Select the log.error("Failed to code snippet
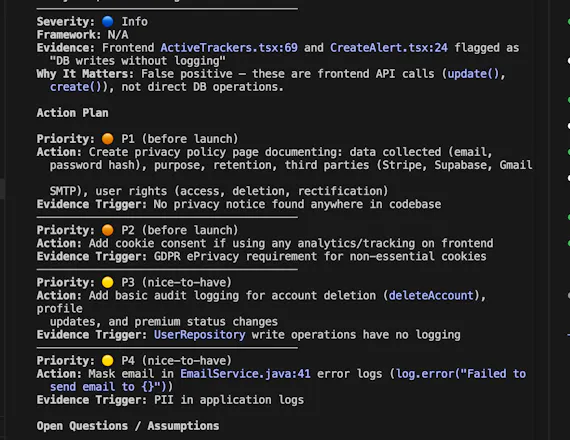This screenshot has height=440, width=570. coord(461,374)
